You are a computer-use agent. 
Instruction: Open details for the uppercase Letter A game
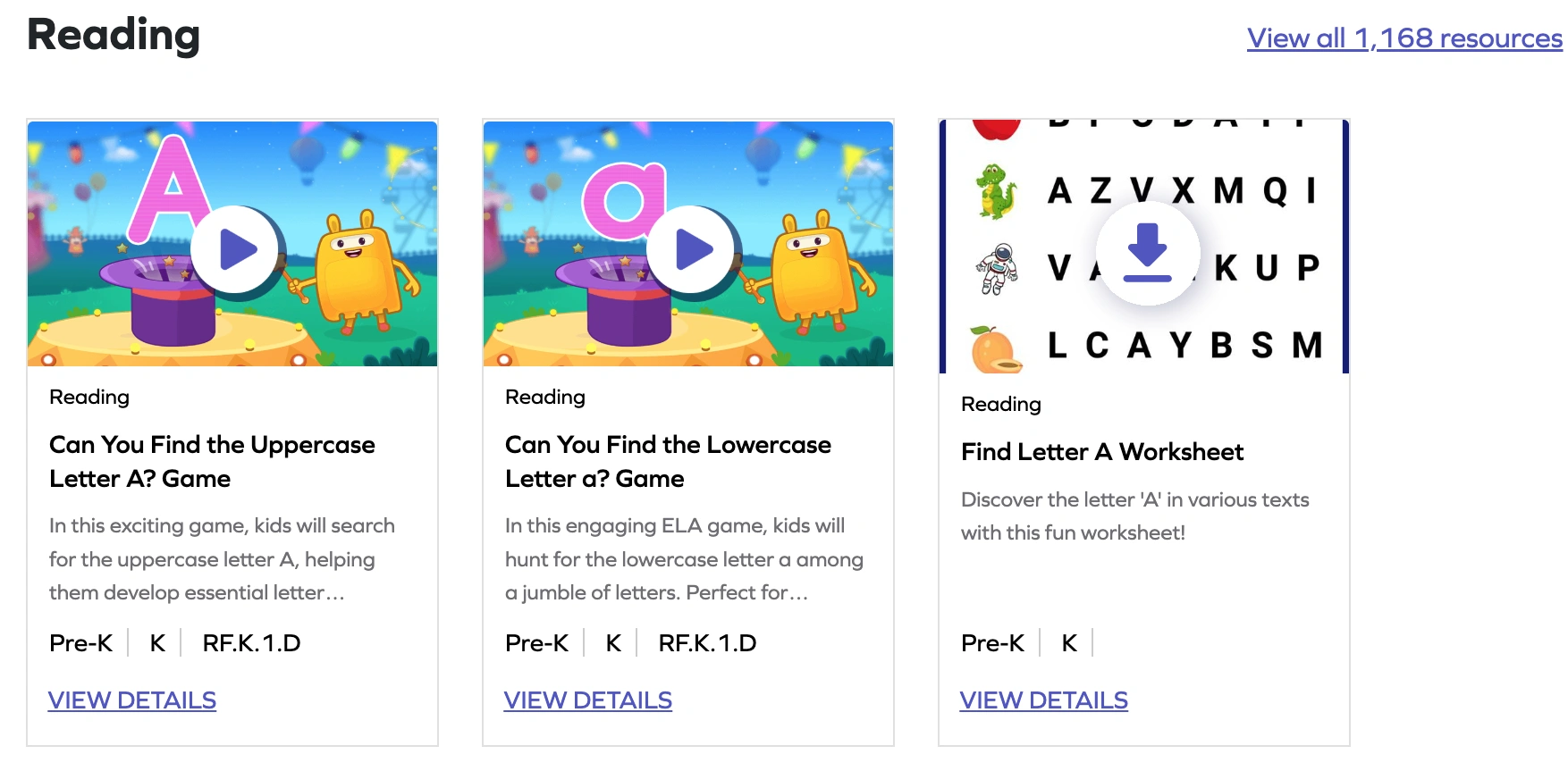coord(131,700)
